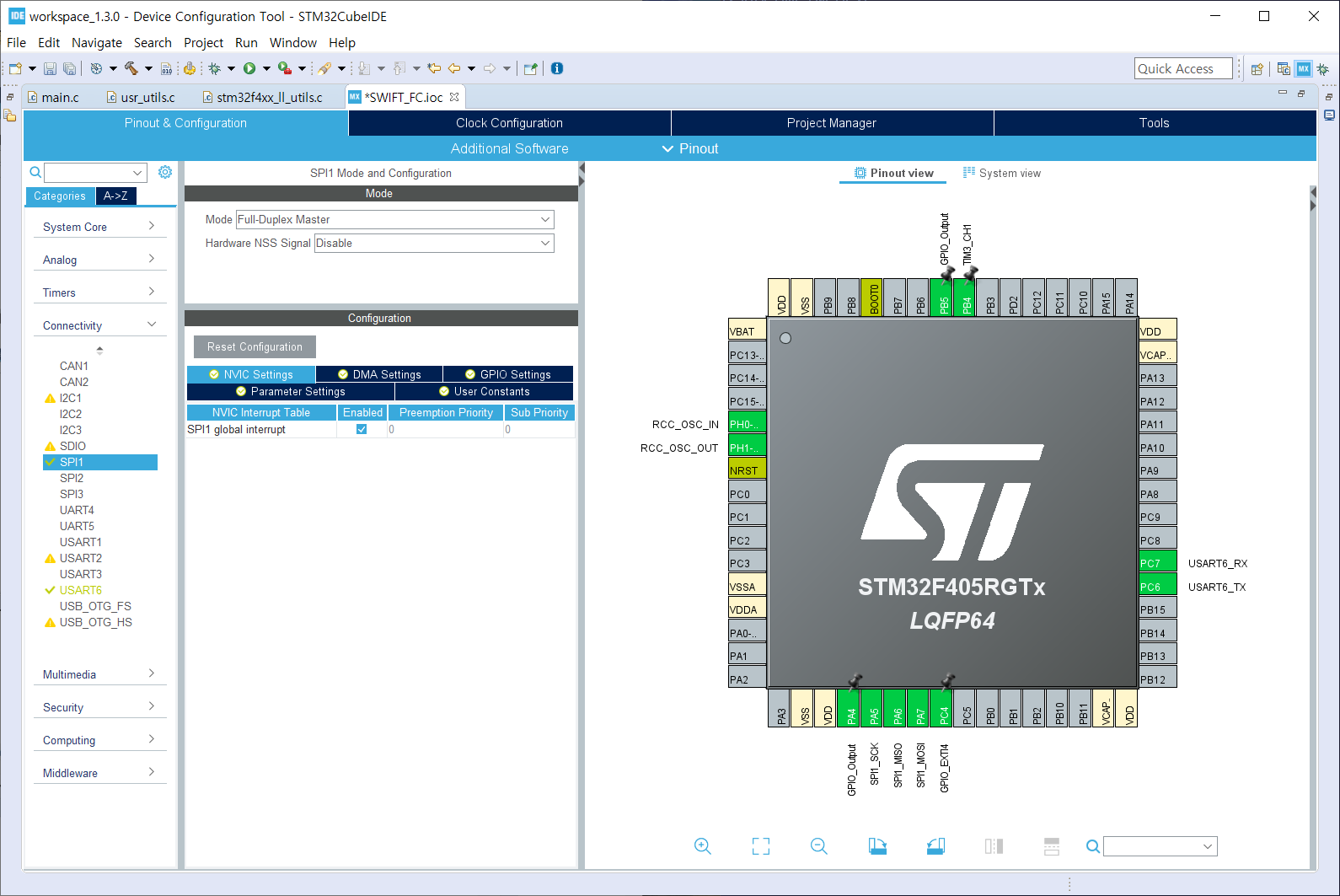
Task: Click the External Tools run icon
Action: click(285, 68)
